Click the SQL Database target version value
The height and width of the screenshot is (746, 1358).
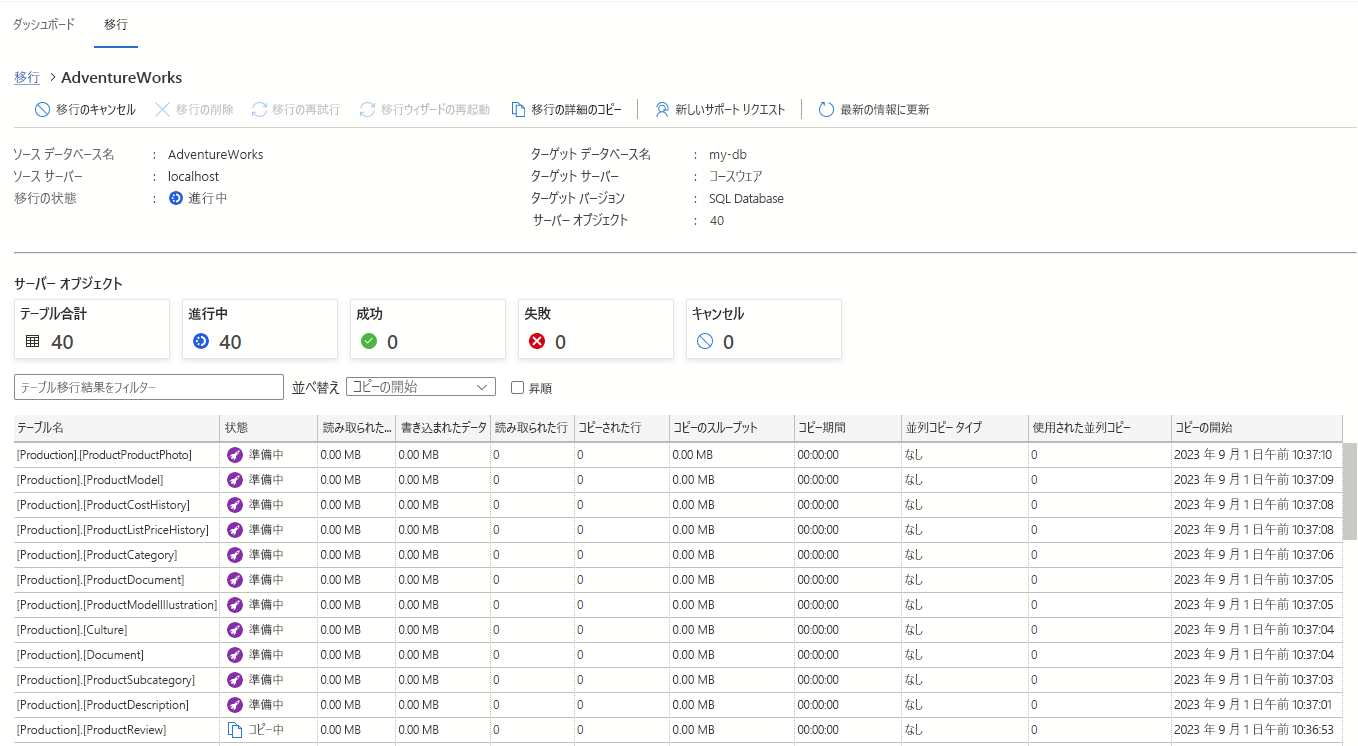[746, 199]
